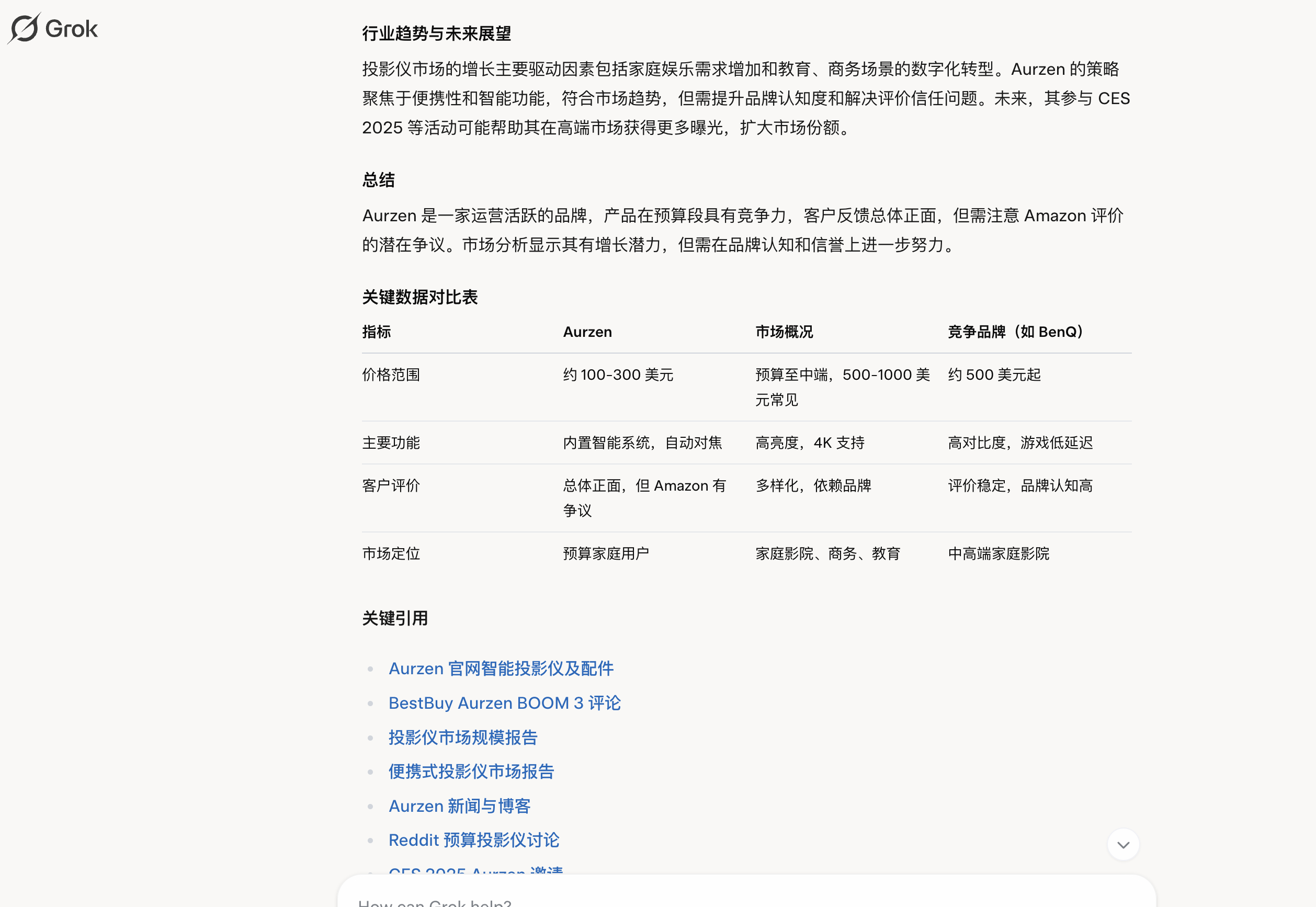This screenshot has height=907, width=1316.
Task: Click the 总结 heading
Action: tap(379, 180)
